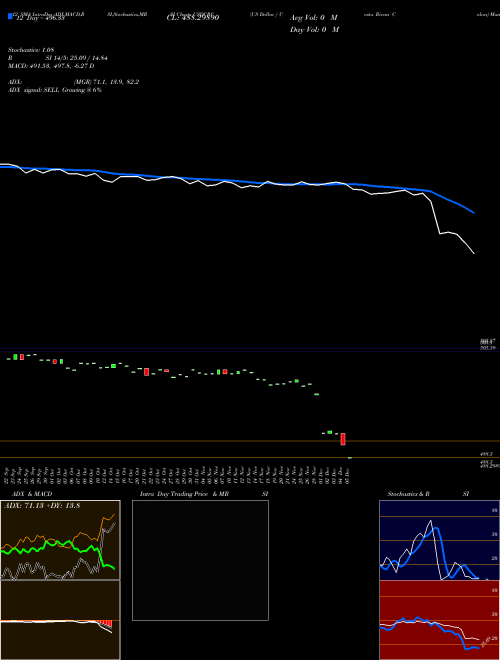Click the 488.3 price axis label
500x660 pixels.
487,455
